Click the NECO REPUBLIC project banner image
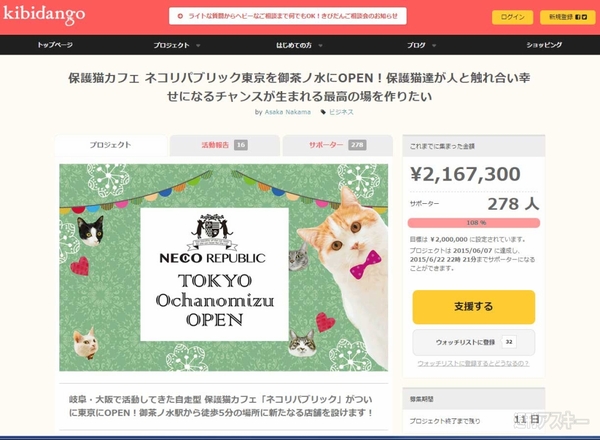 223,267
